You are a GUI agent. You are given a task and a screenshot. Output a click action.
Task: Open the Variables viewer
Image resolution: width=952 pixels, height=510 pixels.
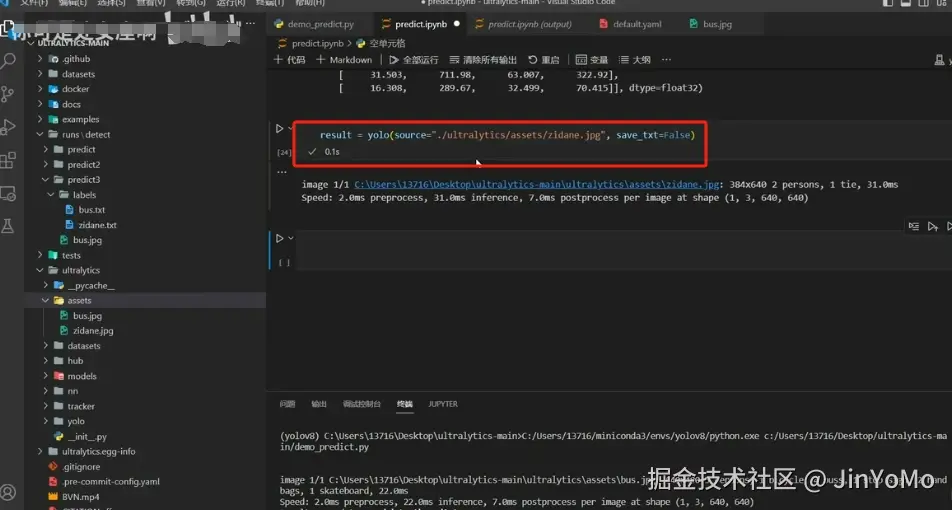tap(591, 60)
